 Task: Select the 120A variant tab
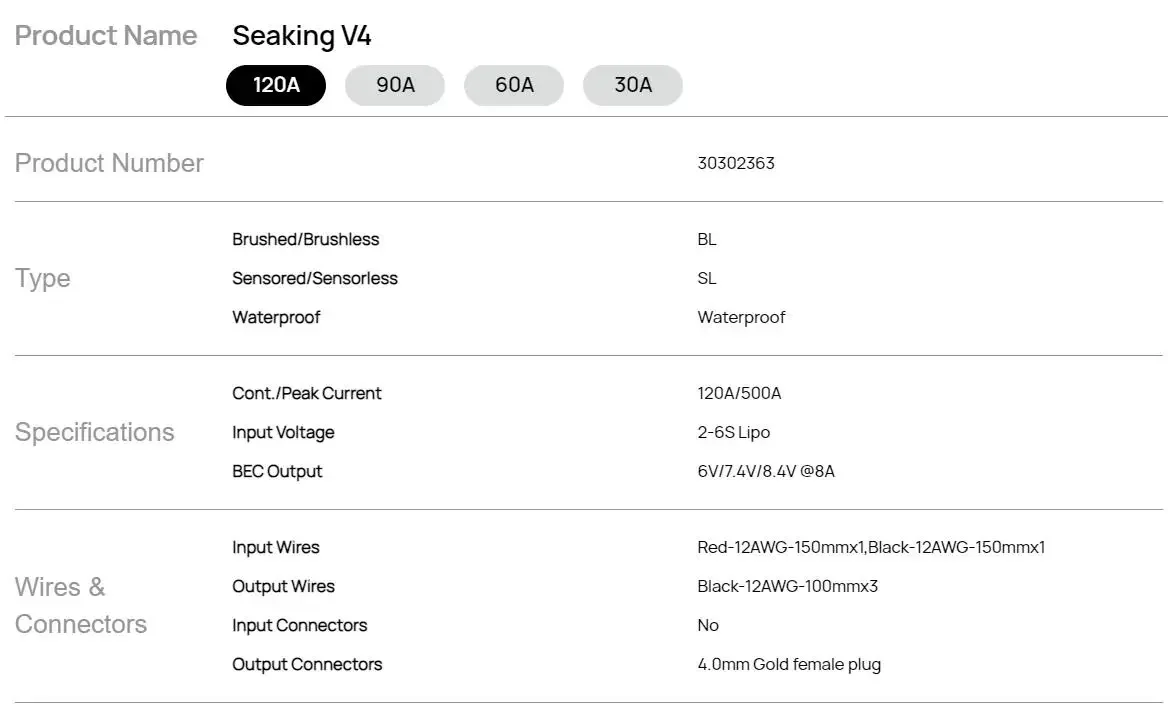click(x=276, y=85)
